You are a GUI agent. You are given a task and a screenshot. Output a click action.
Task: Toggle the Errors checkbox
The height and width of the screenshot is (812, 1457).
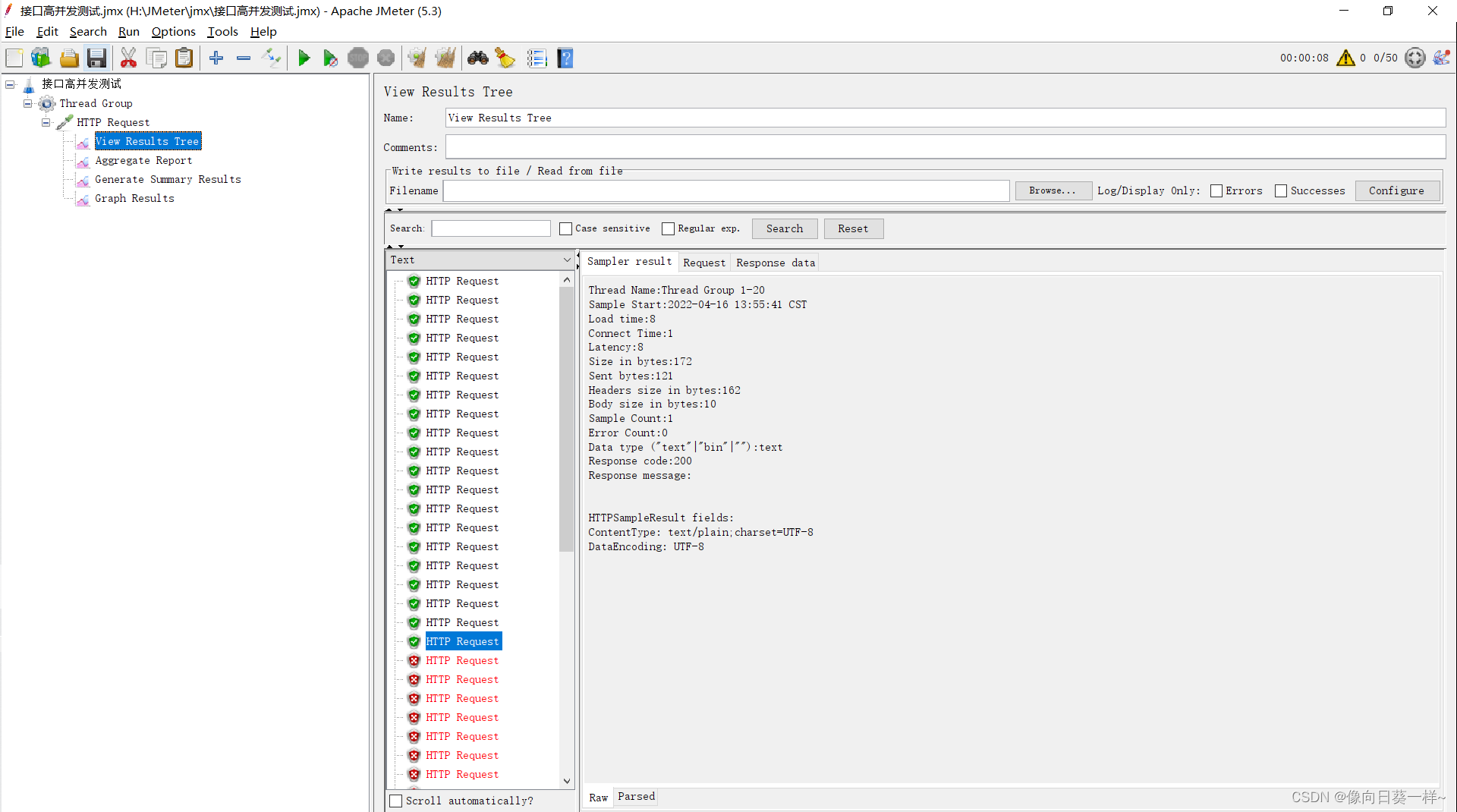(x=1216, y=191)
